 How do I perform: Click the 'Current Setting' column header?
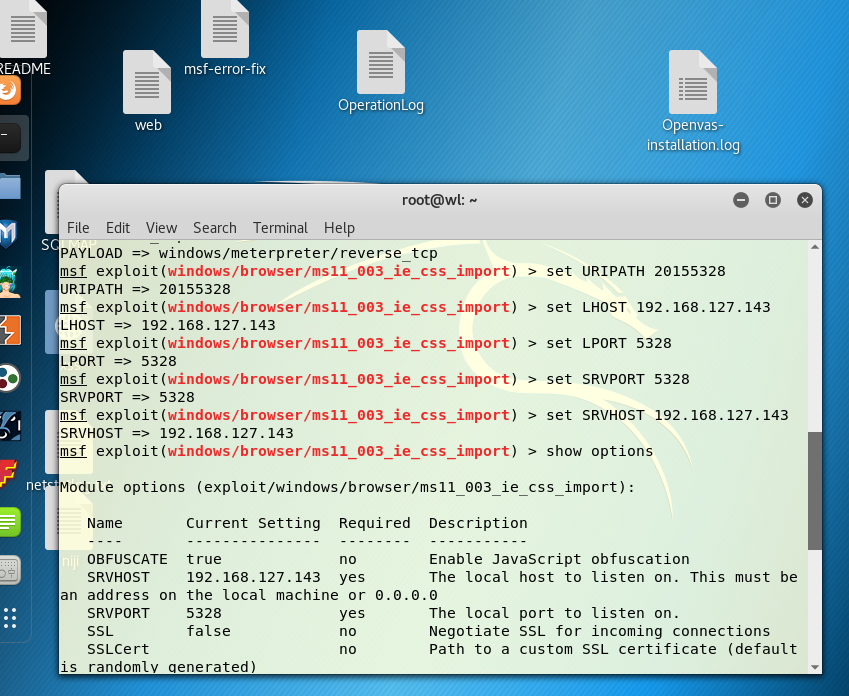[253, 523]
